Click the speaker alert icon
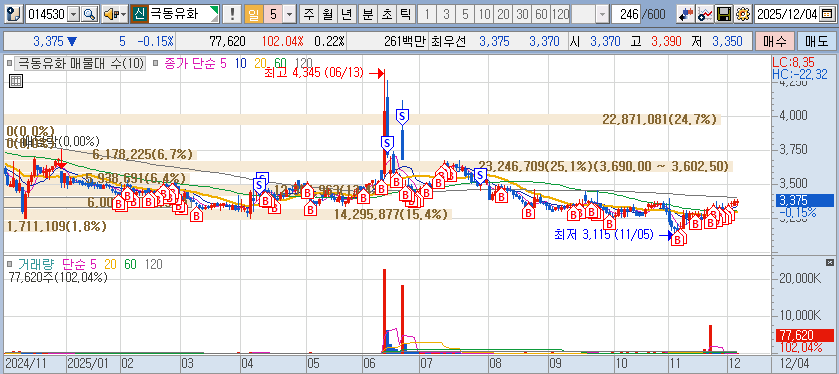The height and width of the screenshot is (374, 839). pyautogui.click(x=110, y=14)
